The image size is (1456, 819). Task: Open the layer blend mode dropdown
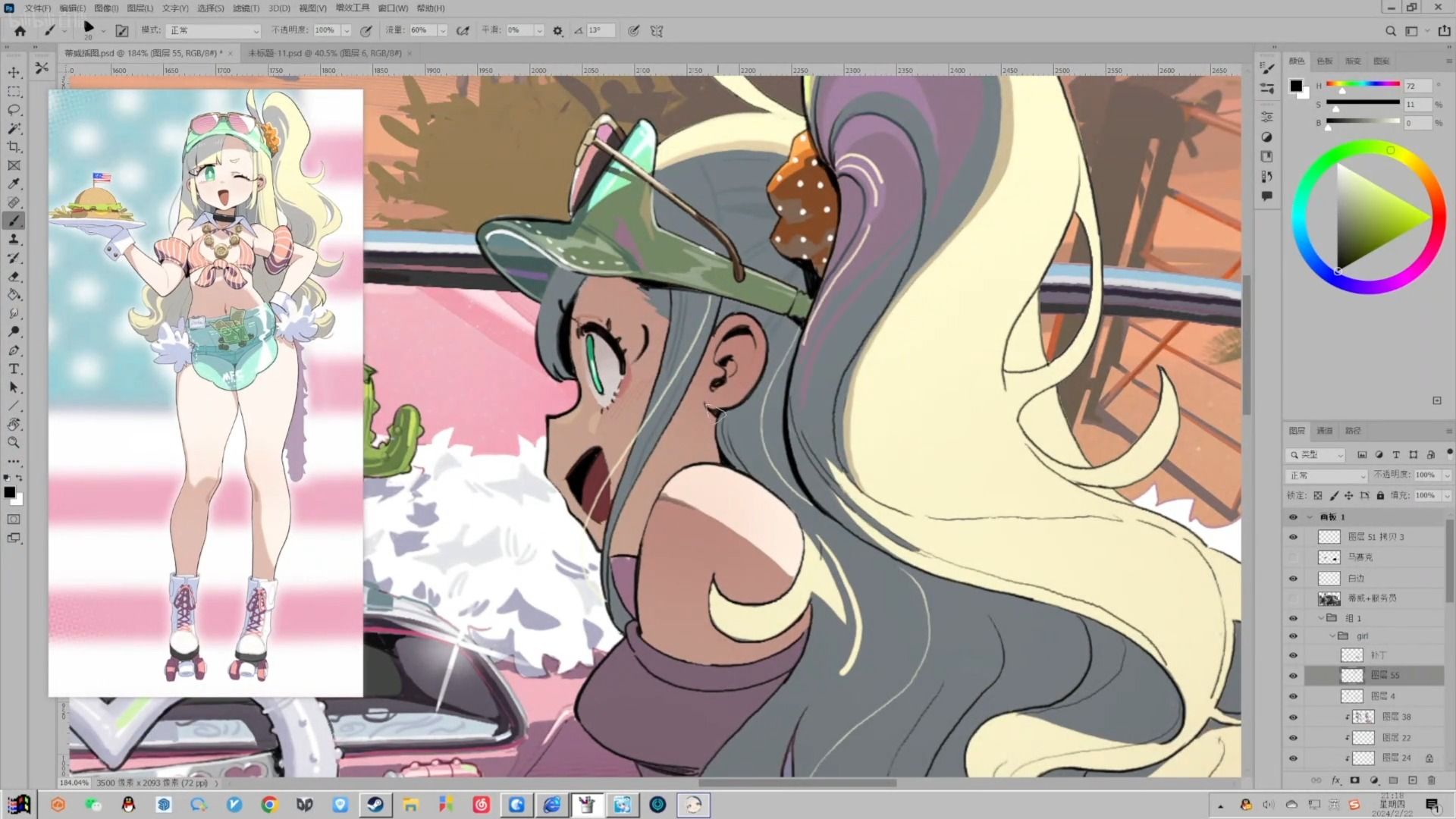1326,475
